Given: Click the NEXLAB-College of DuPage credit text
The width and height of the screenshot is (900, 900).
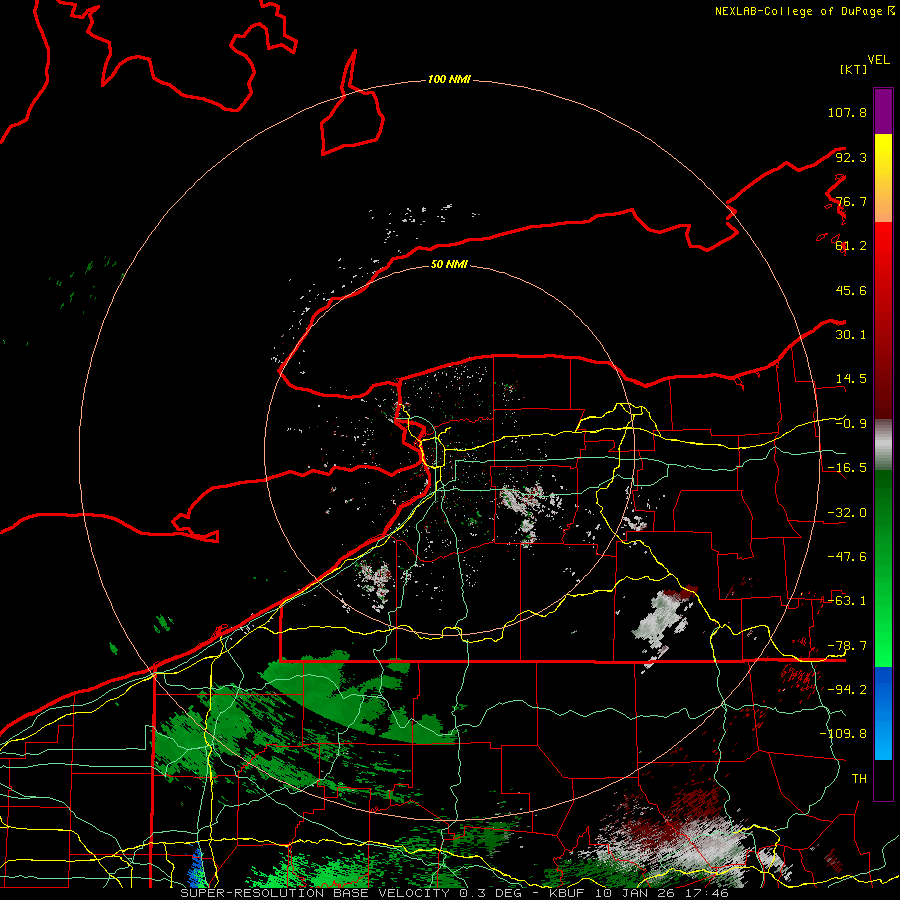Looking at the screenshot, I should point(804,11).
